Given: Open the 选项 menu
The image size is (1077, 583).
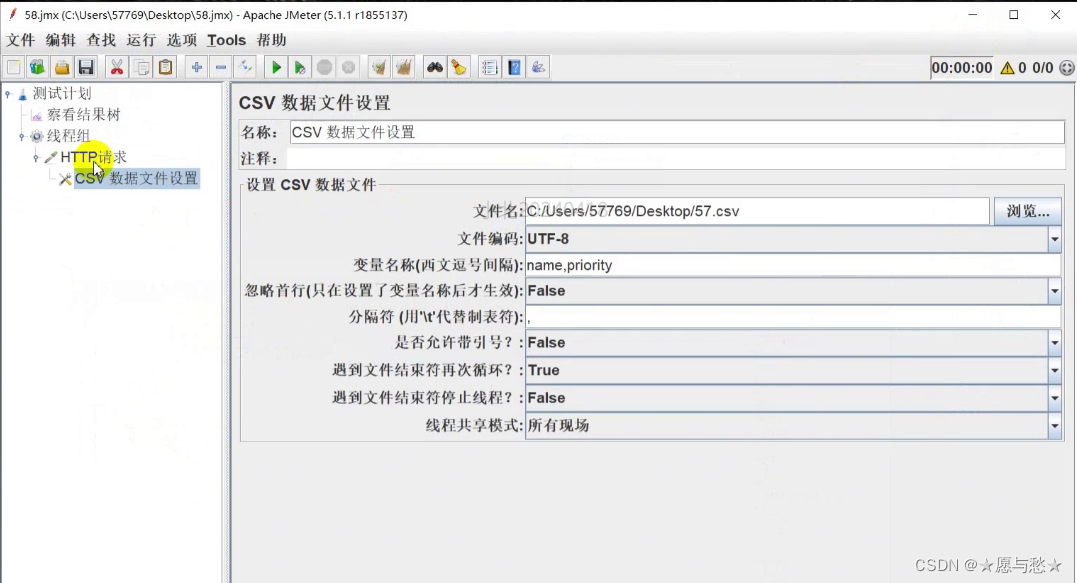Looking at the screenshot, I should (x=182, y=40).
